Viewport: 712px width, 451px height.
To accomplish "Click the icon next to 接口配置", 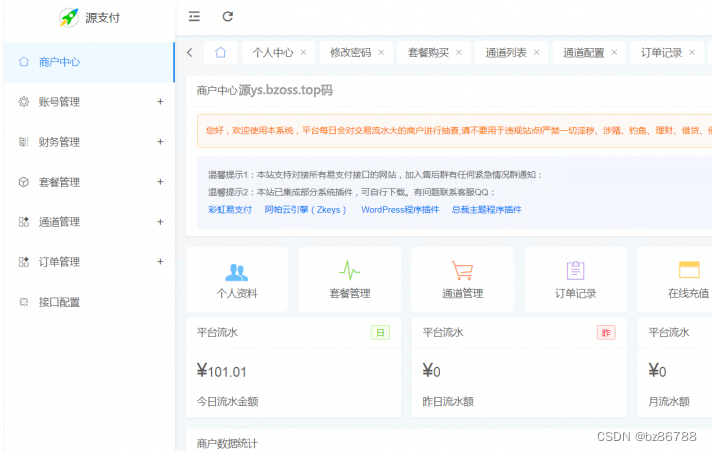I will [x=24, y=302].
